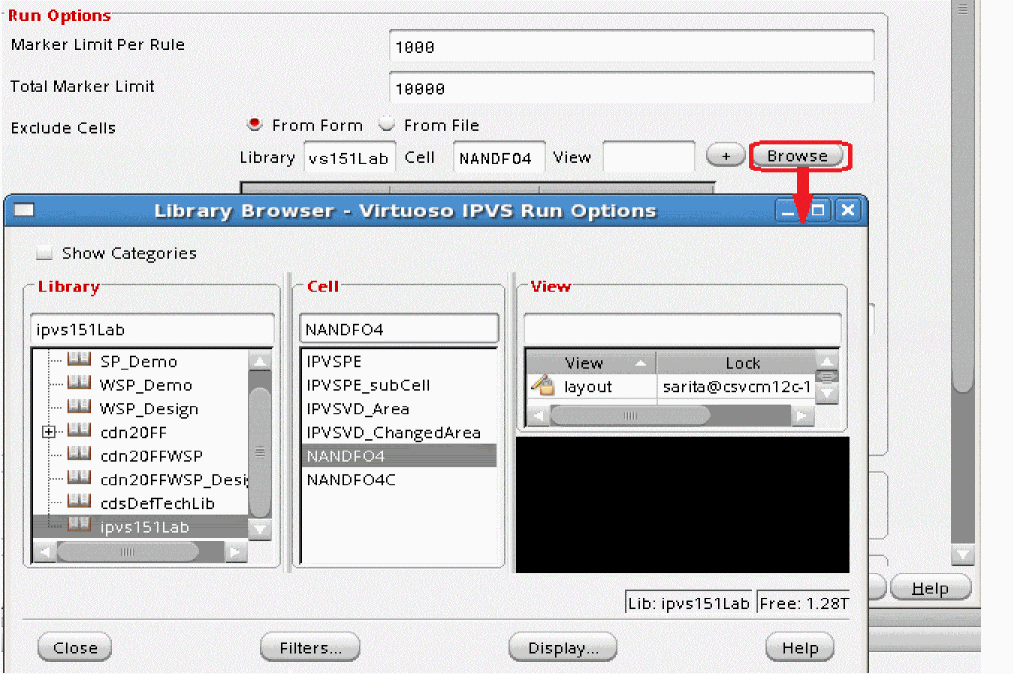Click view table horizontal scrollbar thumb

pos(630,416)
